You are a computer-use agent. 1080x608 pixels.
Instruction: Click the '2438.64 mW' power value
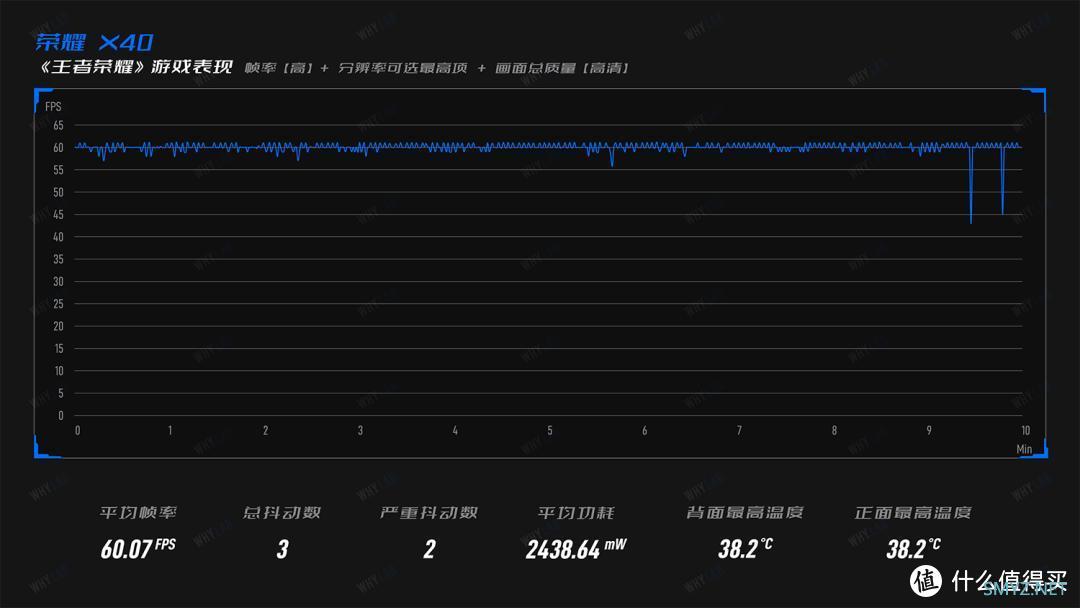576,549
